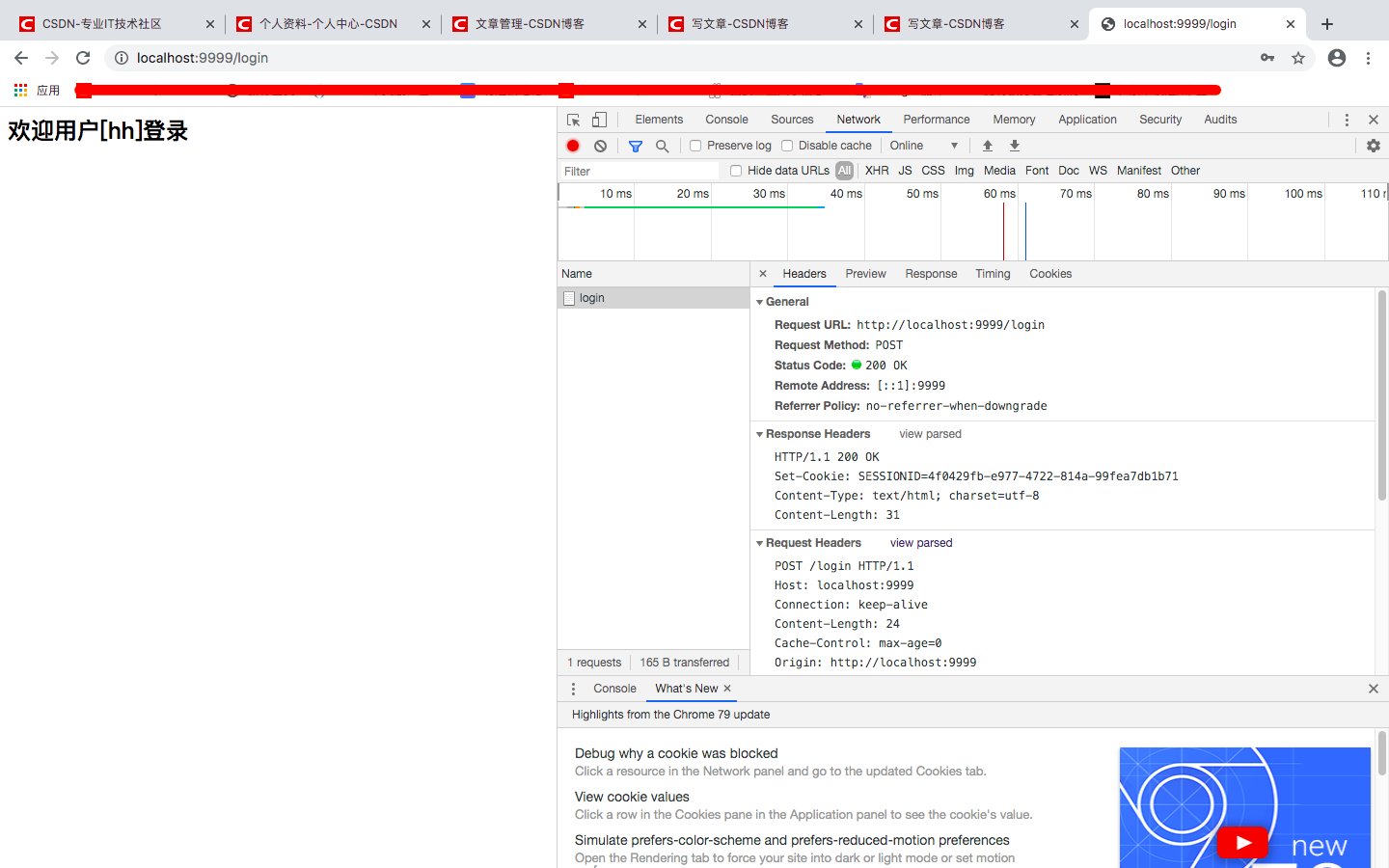The width and height of the screenshot is (1389, 868).
Task: Filter requests by Img
Action: pos(965,171)
